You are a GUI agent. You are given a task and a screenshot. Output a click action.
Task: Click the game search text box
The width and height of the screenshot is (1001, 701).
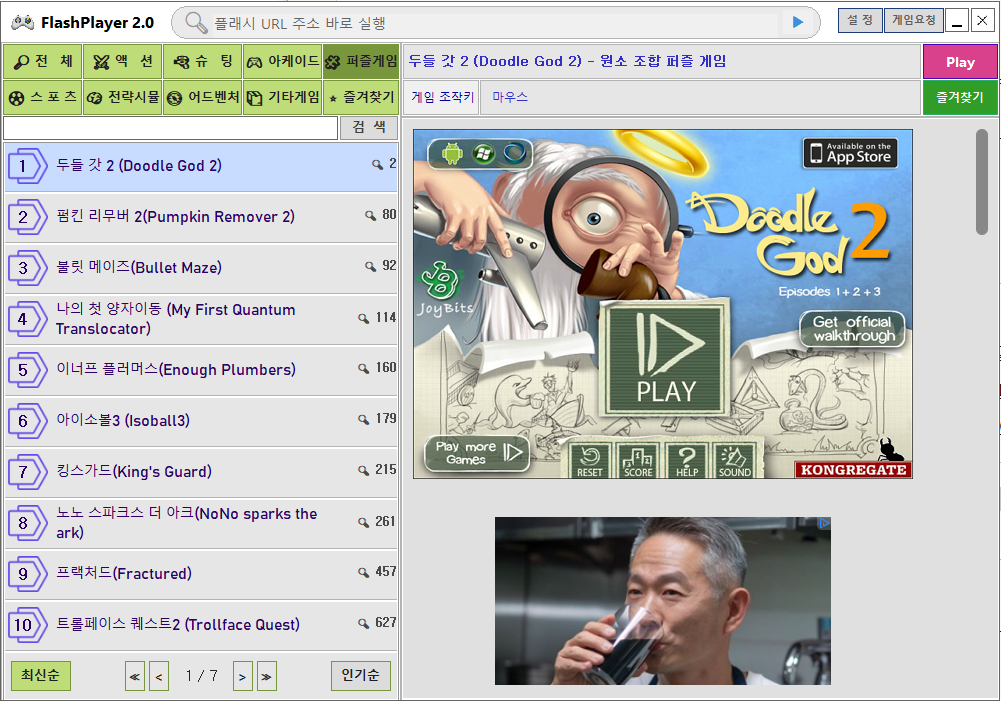pos(170,128)
